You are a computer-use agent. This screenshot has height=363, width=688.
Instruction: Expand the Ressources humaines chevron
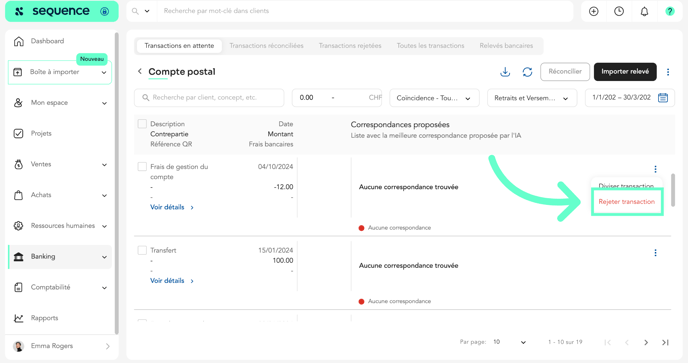[x=104, y=226]
